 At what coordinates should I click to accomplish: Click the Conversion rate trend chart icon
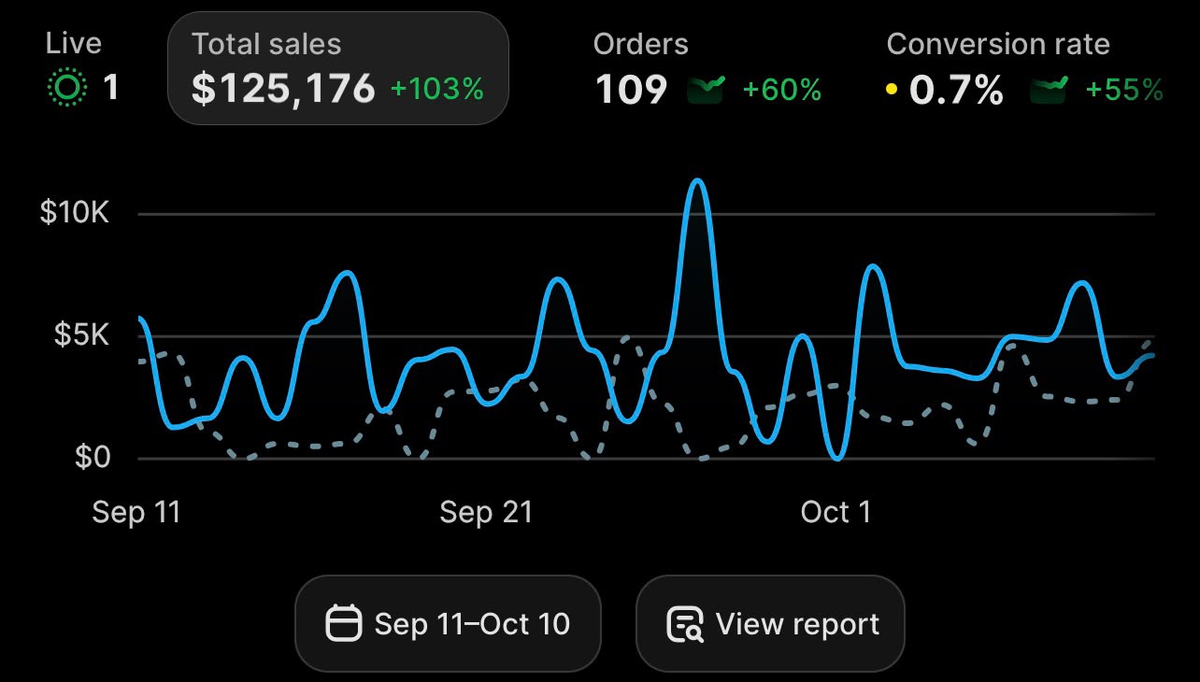pyautogui.click(x=1049, y=89)
